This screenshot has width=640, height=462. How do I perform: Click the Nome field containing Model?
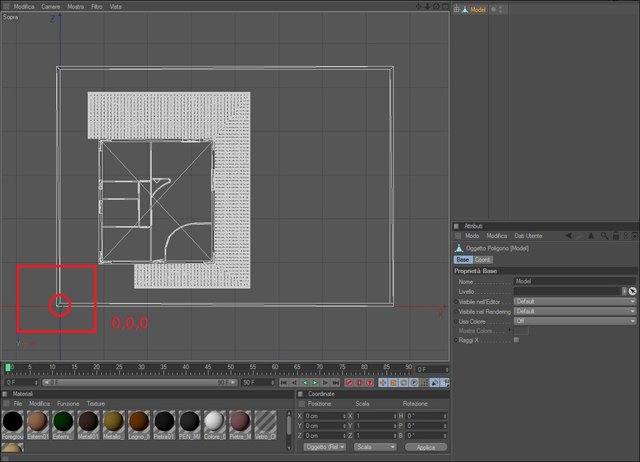(575, 281)
